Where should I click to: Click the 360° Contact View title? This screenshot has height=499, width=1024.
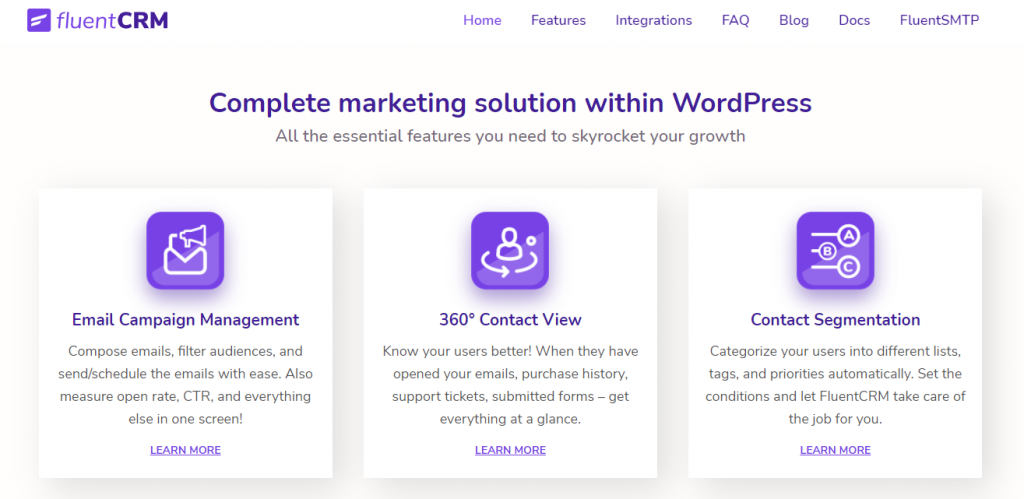pos(510,320)
